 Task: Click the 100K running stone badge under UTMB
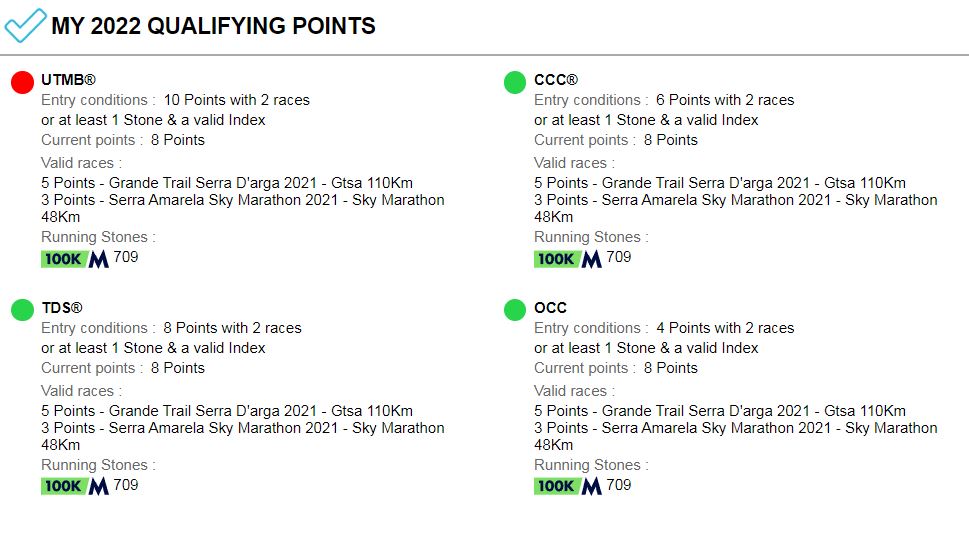63,259
